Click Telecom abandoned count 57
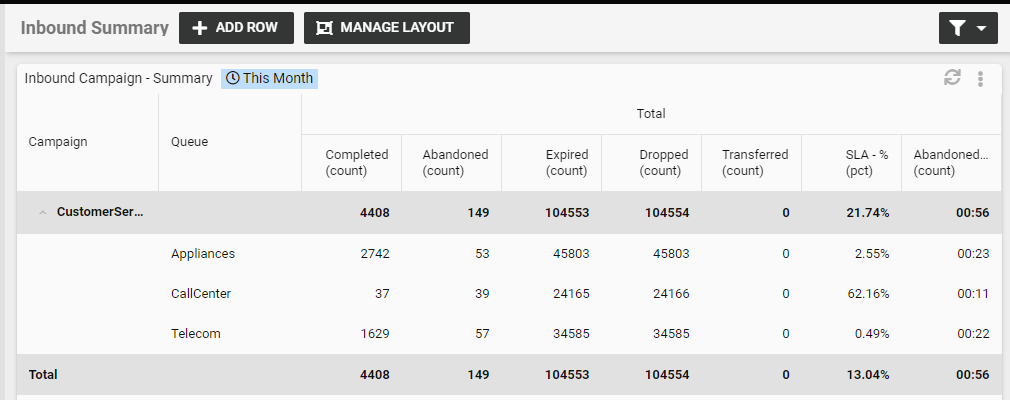The image size is (1010, 400). (x=482, y=334)
